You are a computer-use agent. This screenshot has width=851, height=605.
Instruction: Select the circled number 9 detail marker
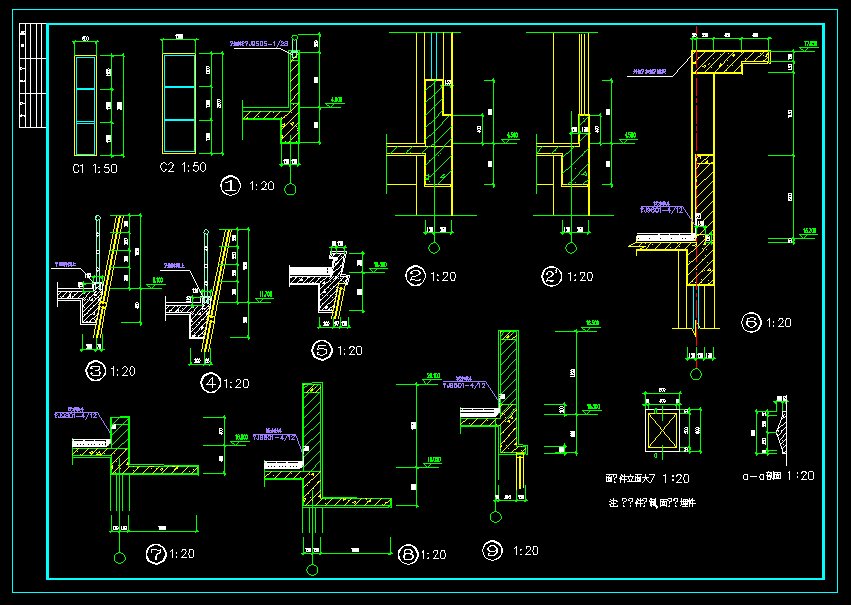coord(491,550)
